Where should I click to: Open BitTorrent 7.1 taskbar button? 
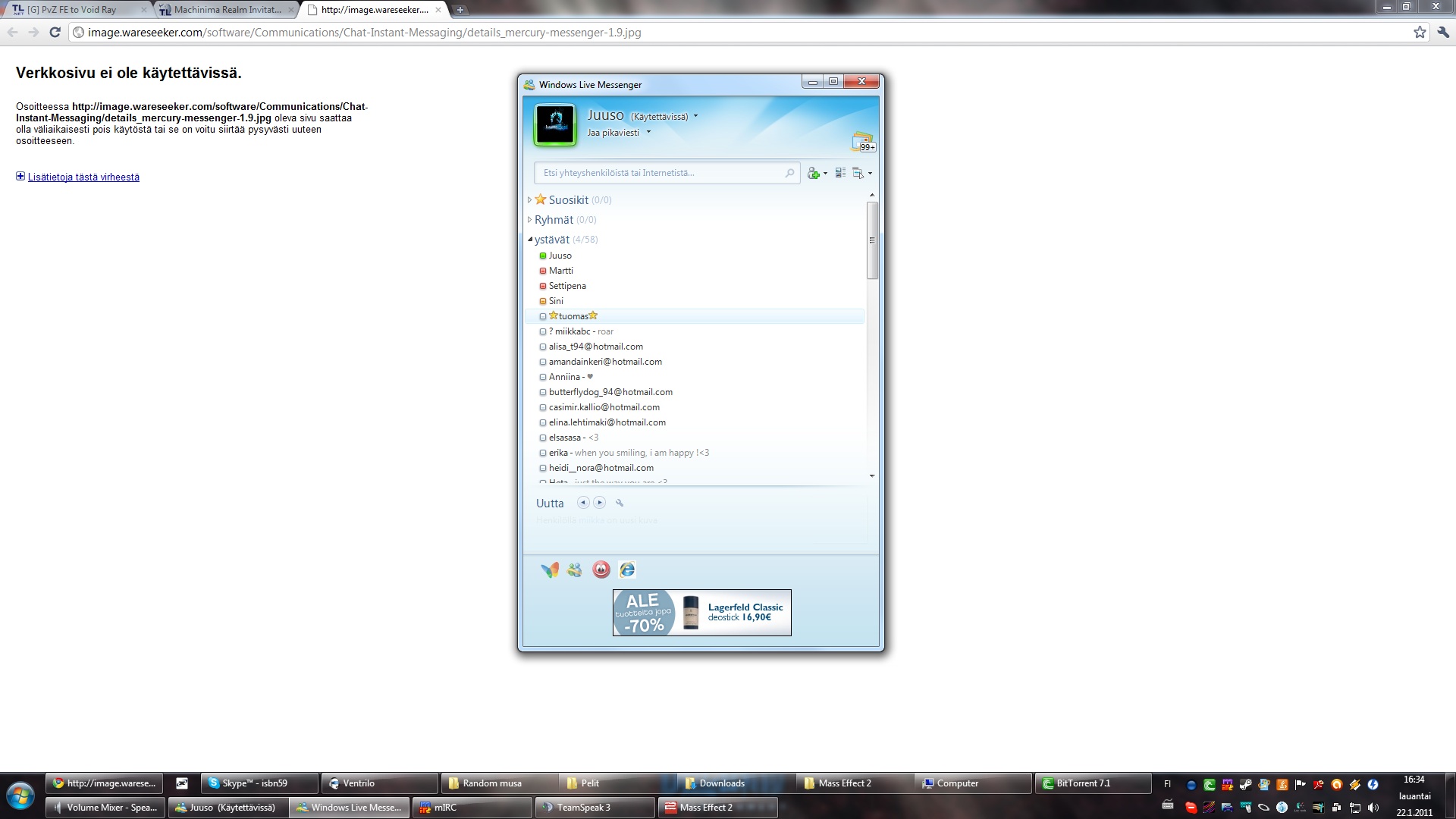click(1093, 783)
